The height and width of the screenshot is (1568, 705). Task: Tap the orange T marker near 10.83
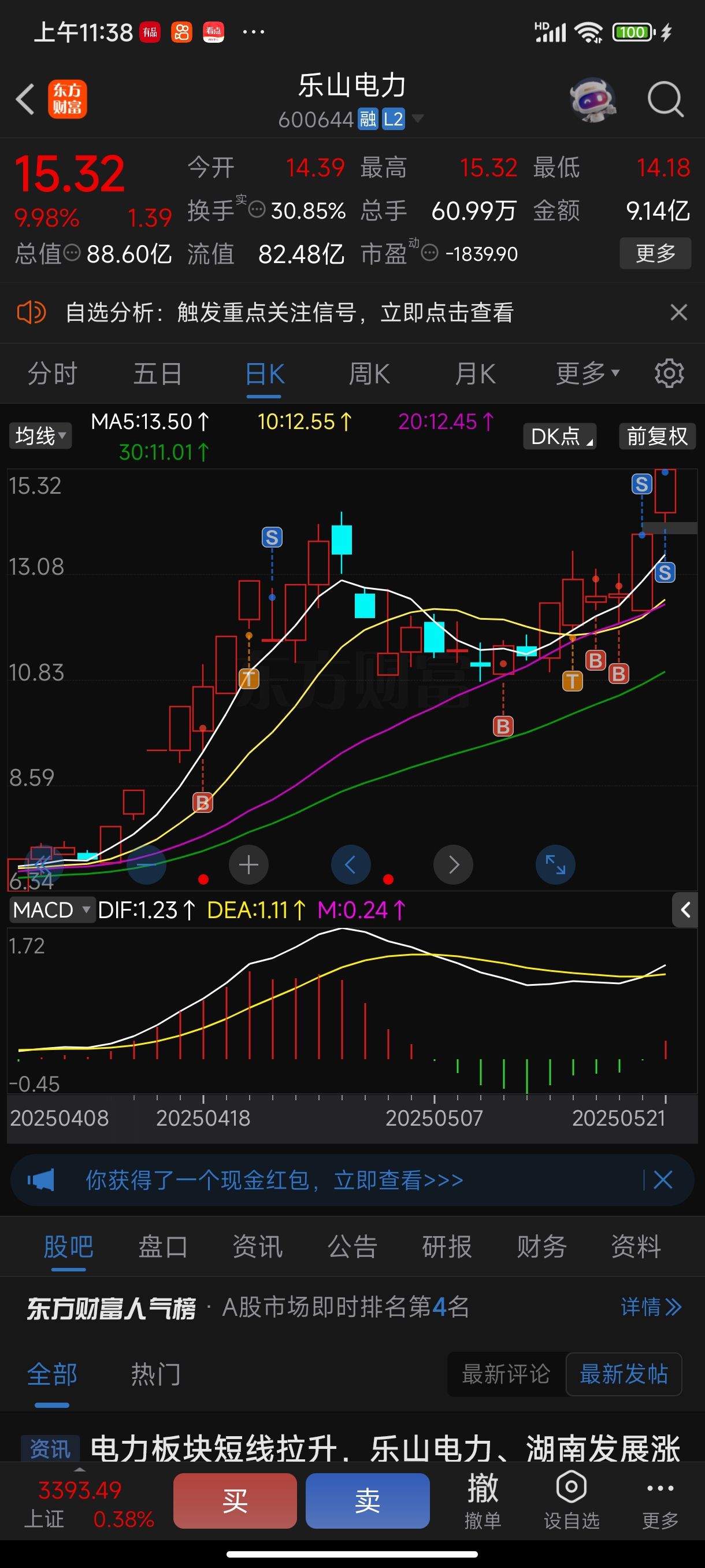(x=249, y=678)
